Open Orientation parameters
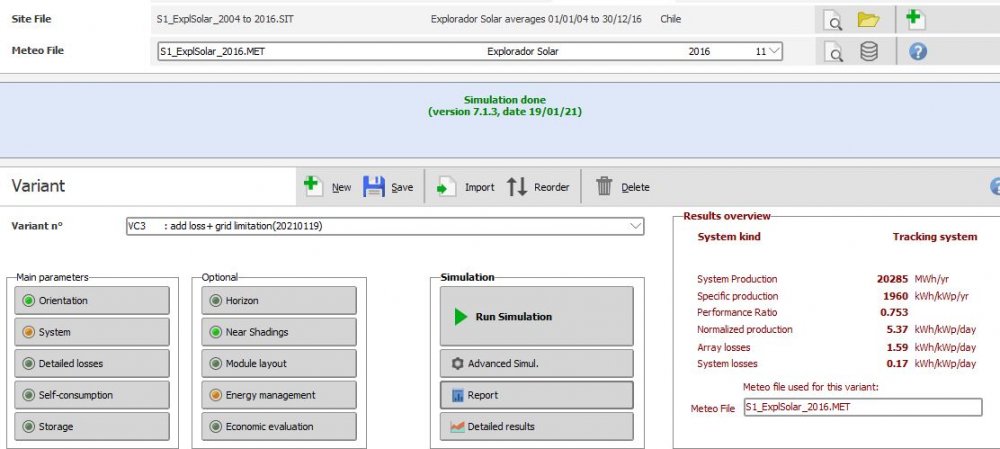1000x449 pixels. (92, 301)
